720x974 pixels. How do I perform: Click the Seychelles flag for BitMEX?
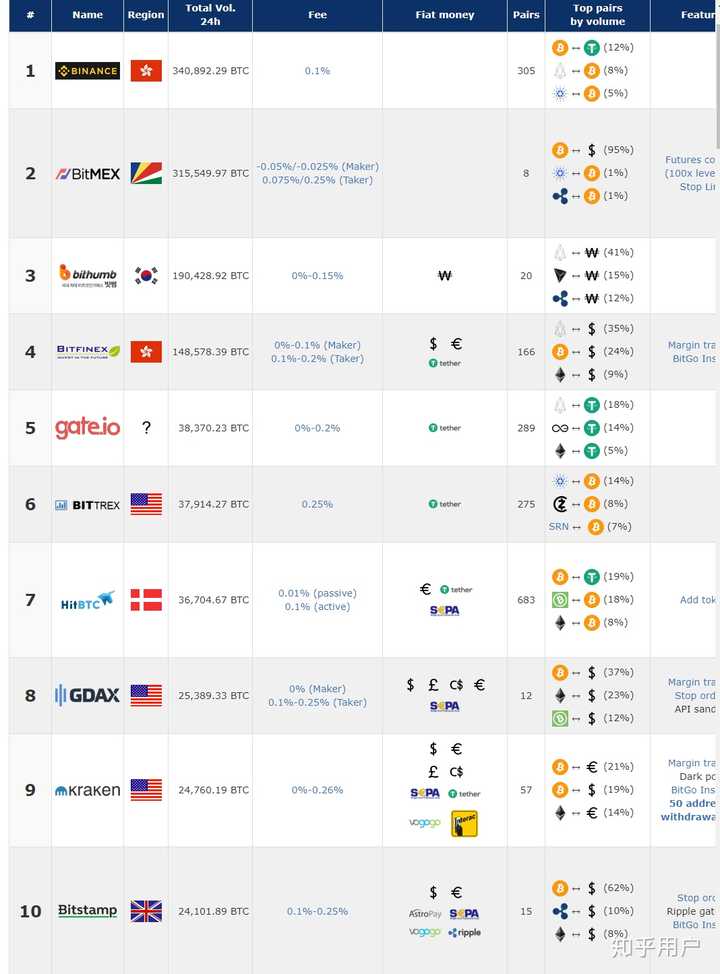coord(146,173)
